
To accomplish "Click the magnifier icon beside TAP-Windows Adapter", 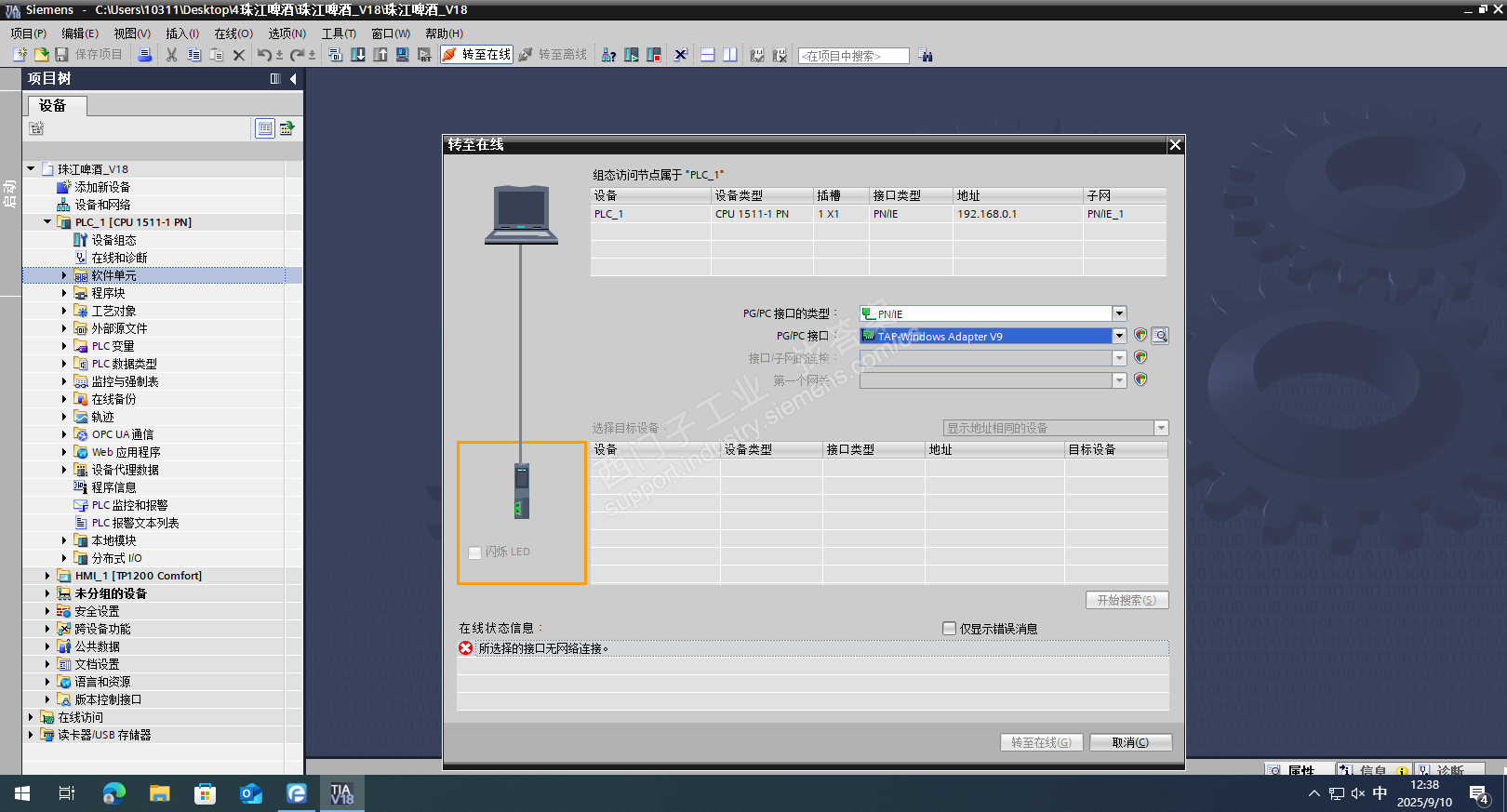I will tap(1160, 335).
